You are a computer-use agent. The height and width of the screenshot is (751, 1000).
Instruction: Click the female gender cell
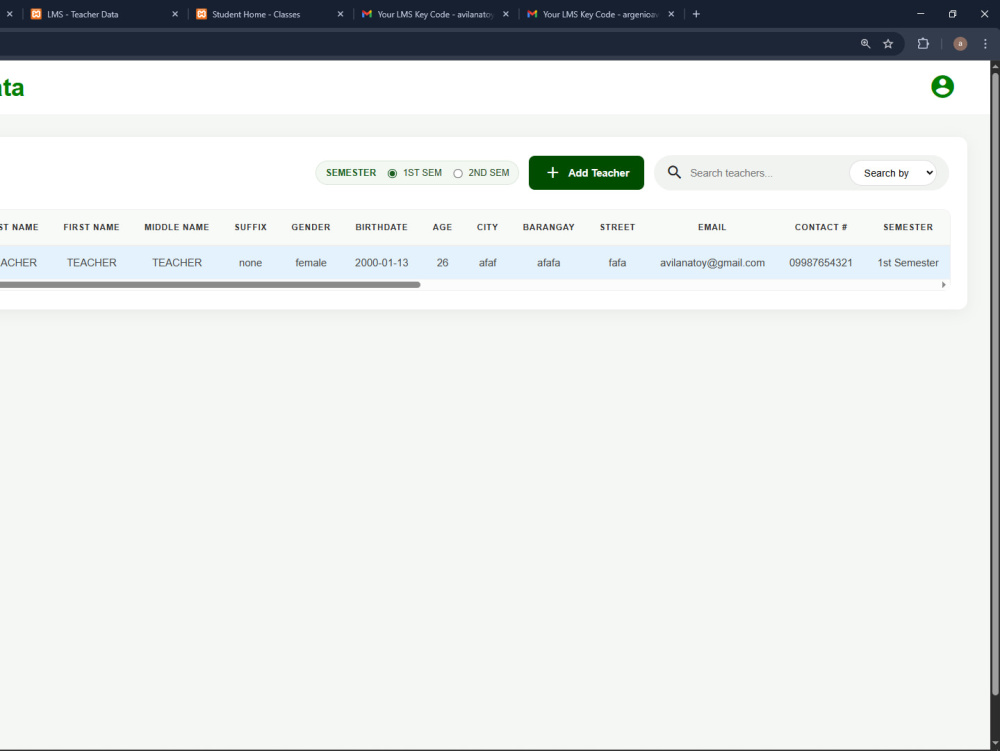311,263
